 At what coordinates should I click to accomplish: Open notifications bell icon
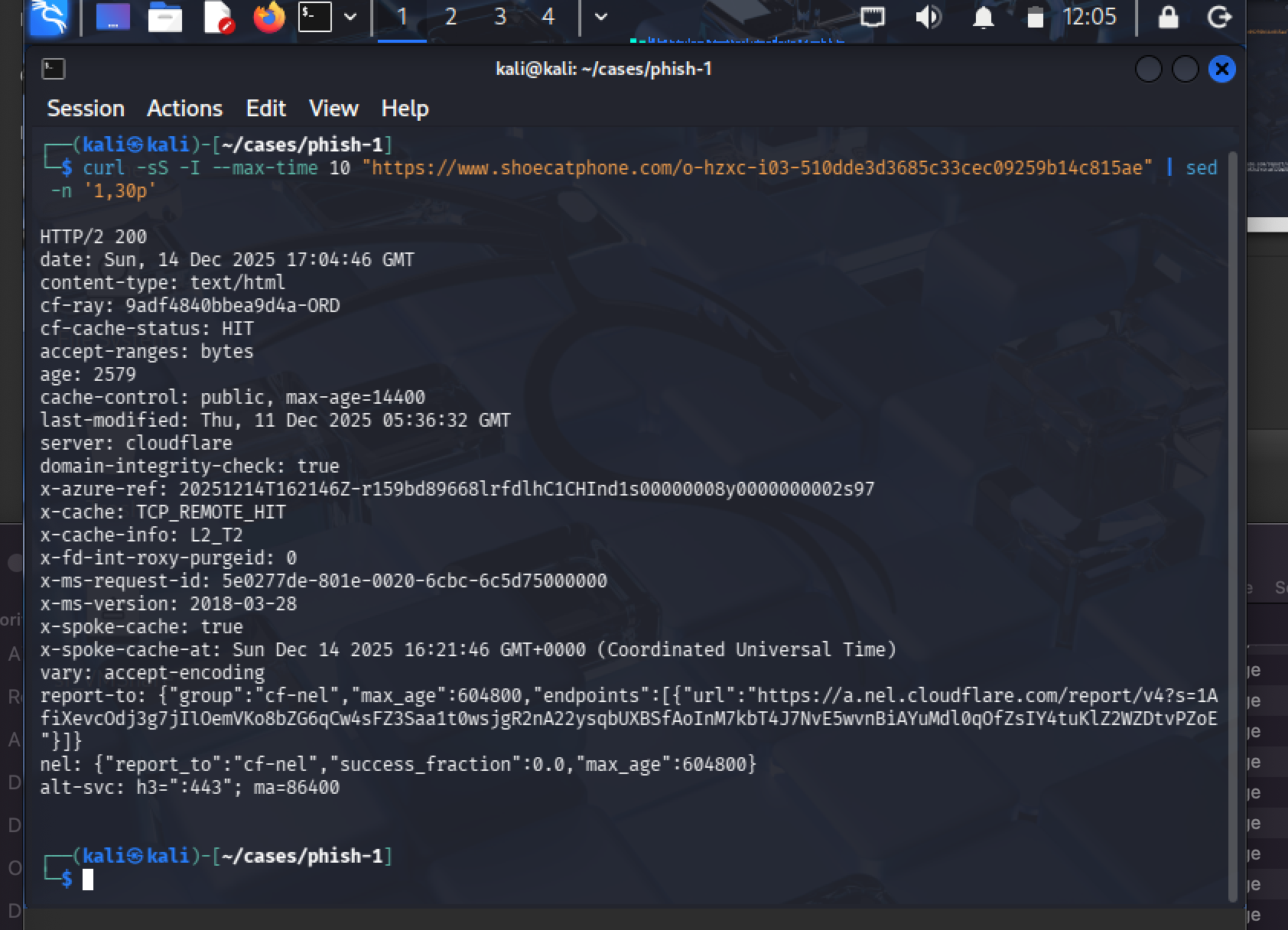pos(983,17)
